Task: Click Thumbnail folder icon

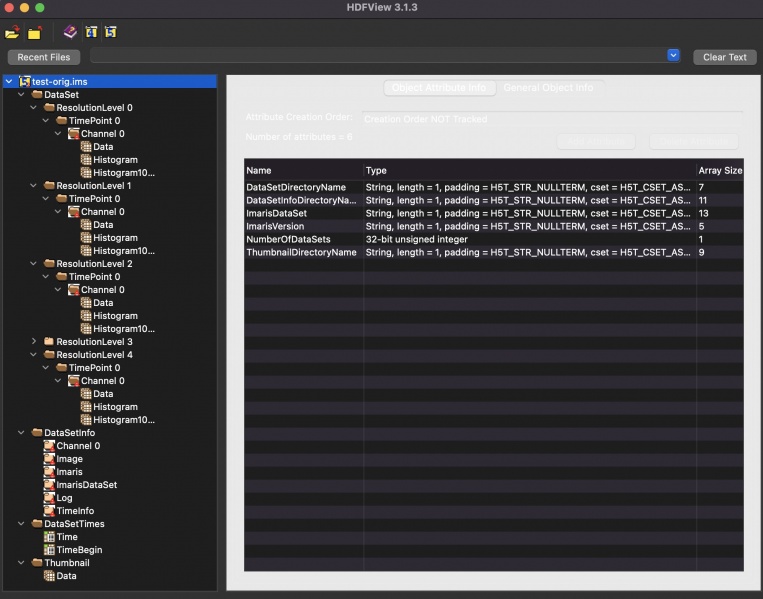Action: pyautogui.click(x=37, y=563)
